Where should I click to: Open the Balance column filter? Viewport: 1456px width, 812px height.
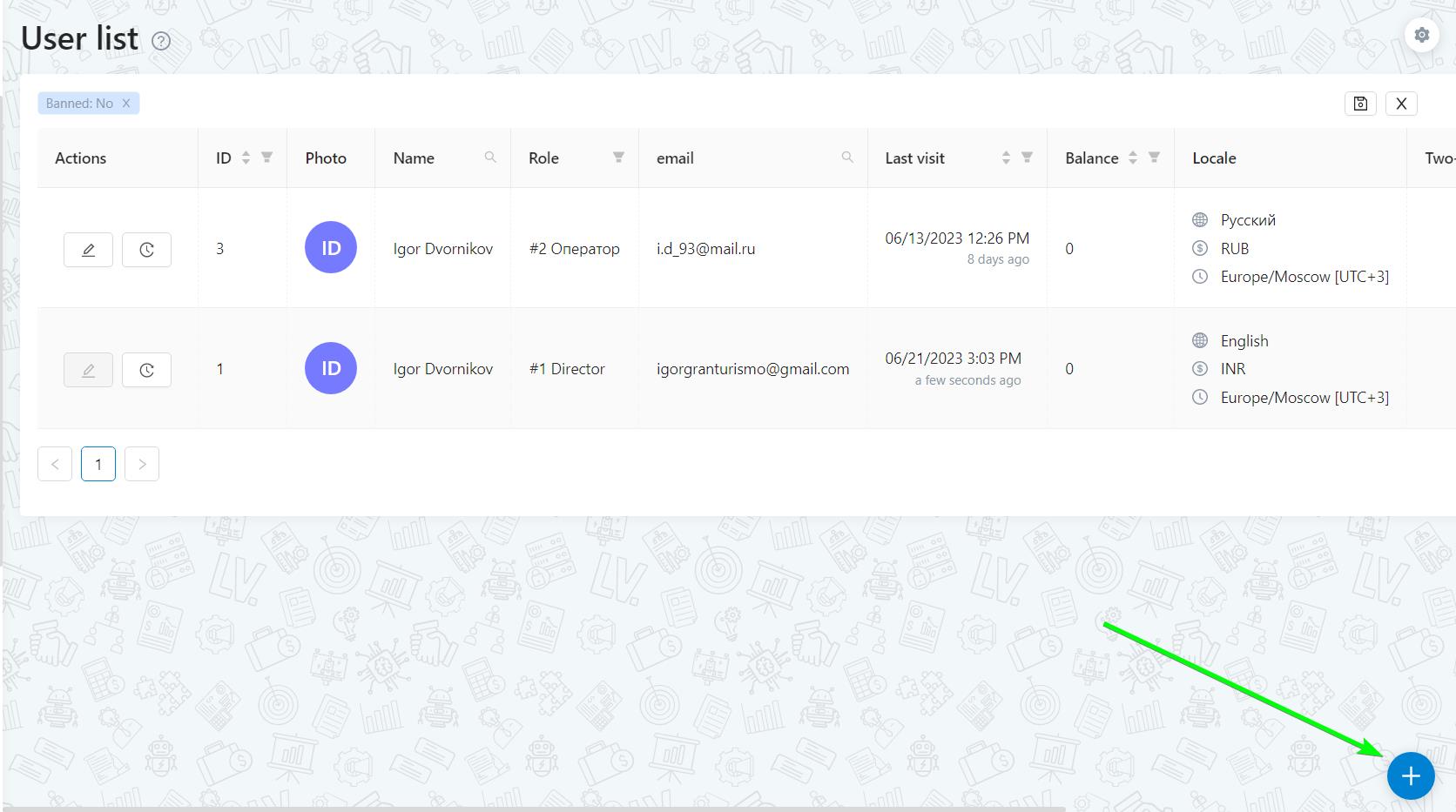point(1155,158)
